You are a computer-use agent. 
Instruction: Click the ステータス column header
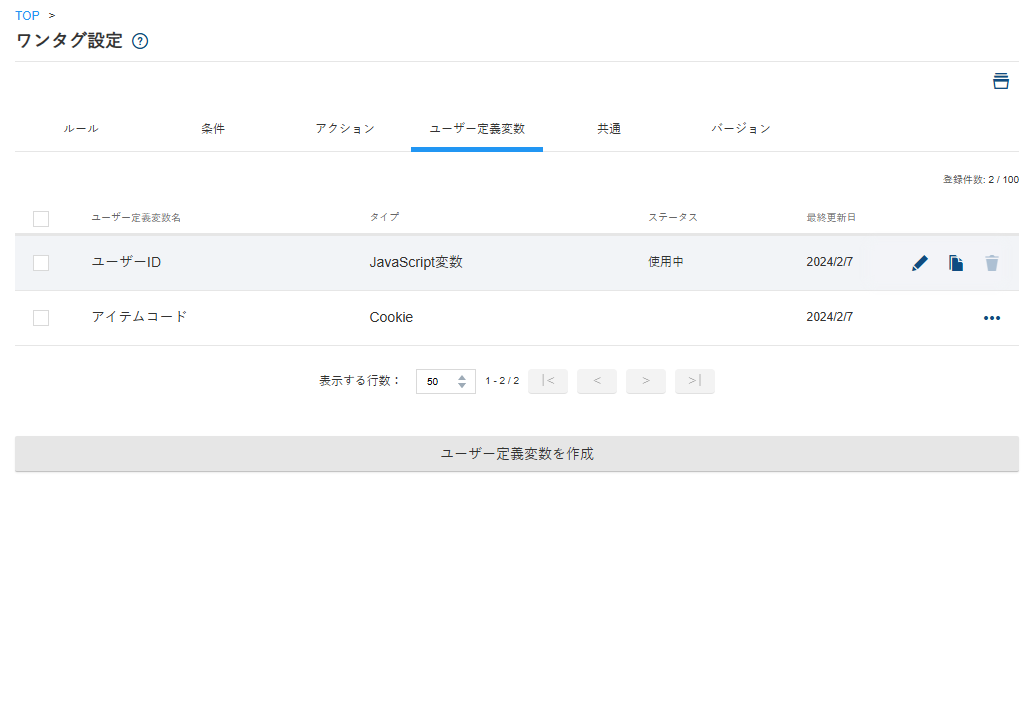673,217
